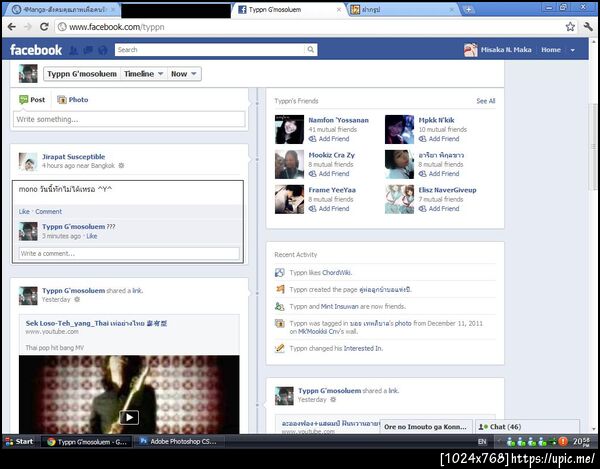Click Write something status box
600x469 pixels.
(129, 119)
